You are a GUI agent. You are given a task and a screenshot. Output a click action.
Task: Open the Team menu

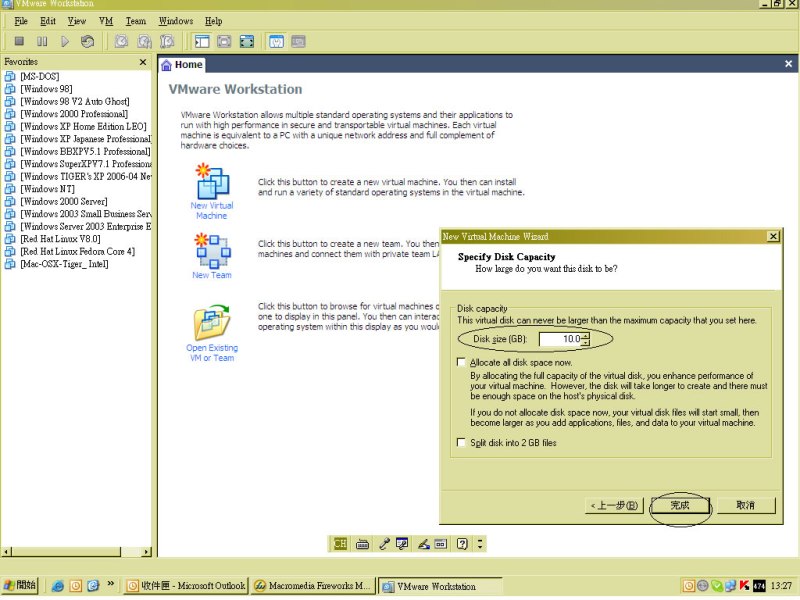point(136,21)
